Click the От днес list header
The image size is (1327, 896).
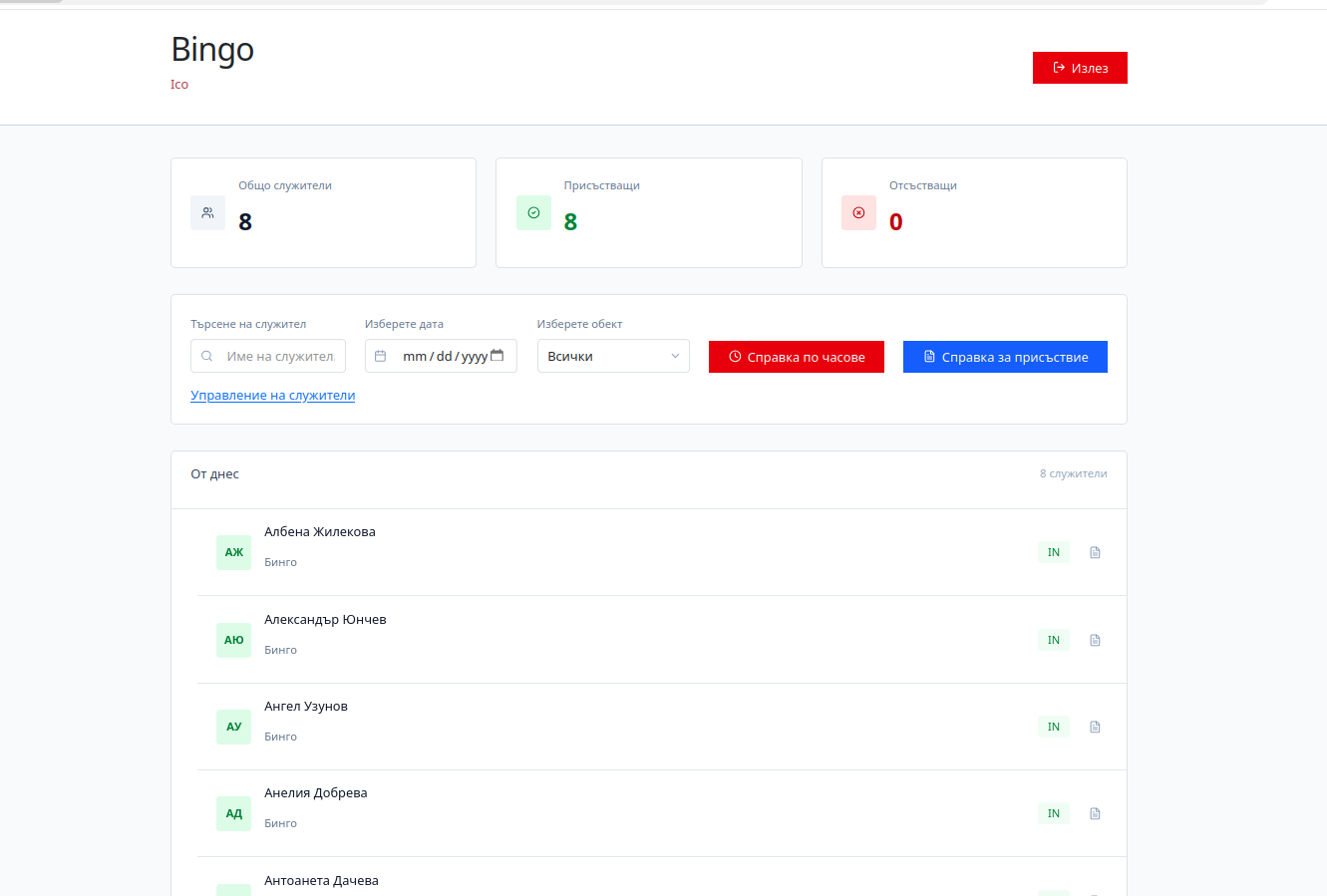[x=215, y=474]
